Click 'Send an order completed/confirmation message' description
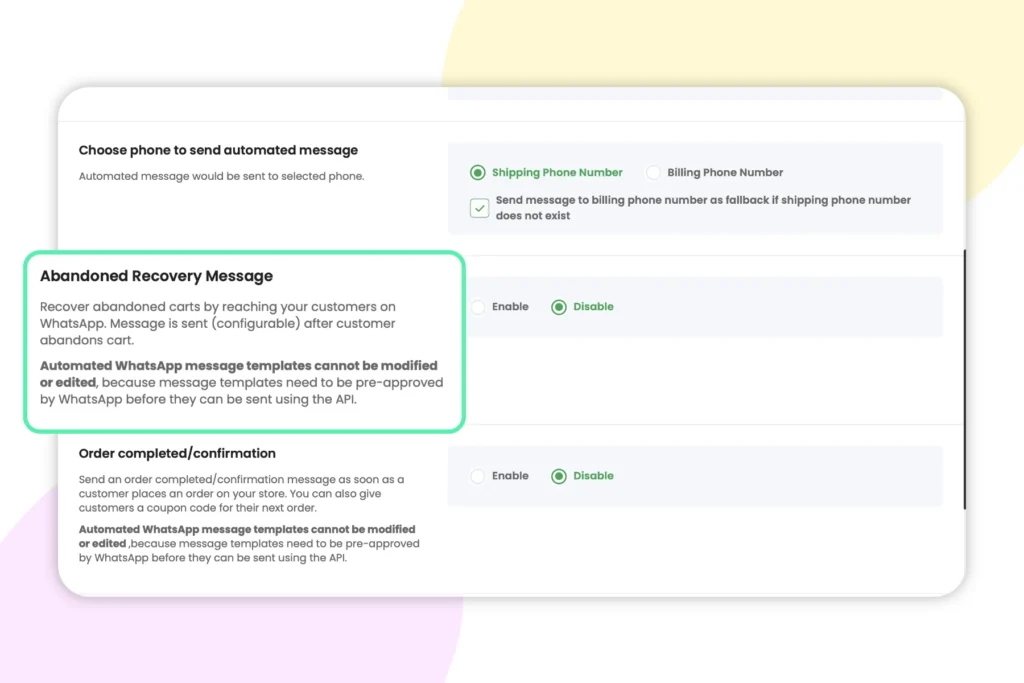 tap(242, 494)
